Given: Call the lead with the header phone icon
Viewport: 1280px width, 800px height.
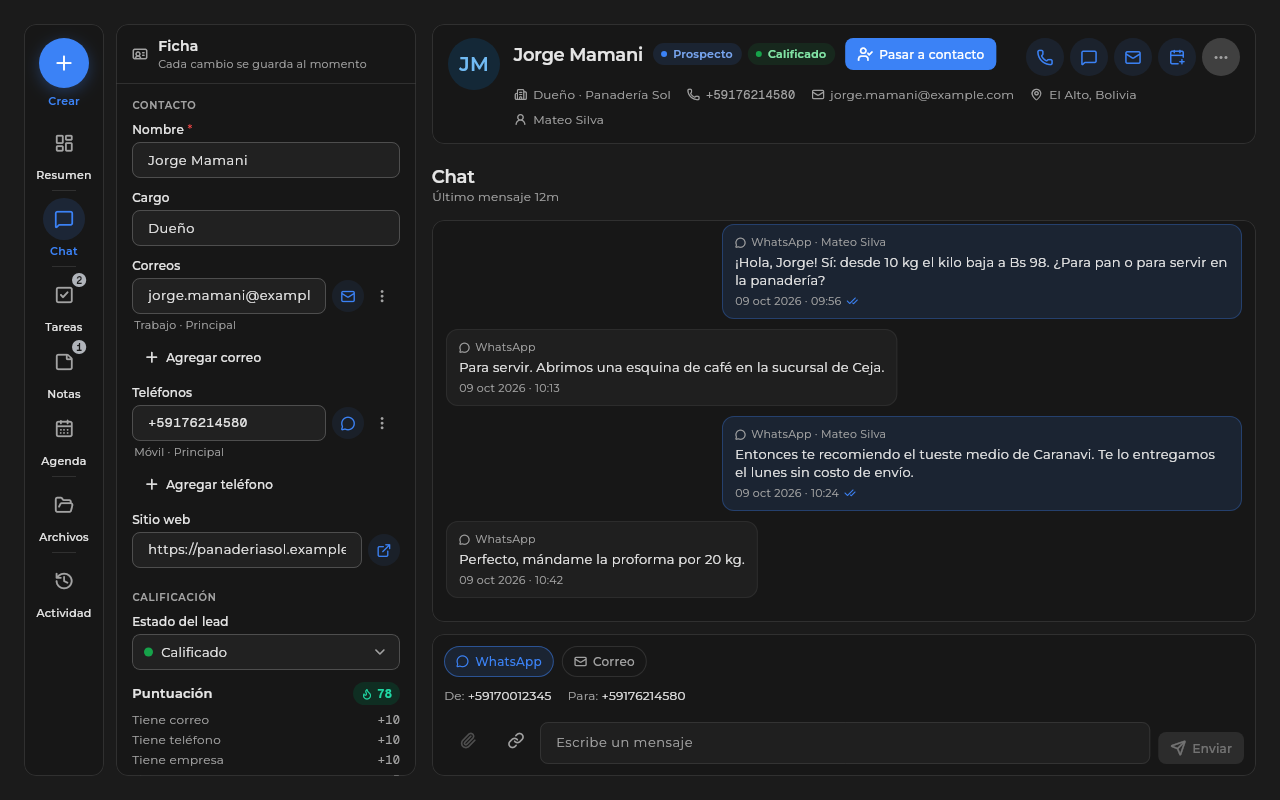Looking at the screenshot, I should (x=1045, y=57).
